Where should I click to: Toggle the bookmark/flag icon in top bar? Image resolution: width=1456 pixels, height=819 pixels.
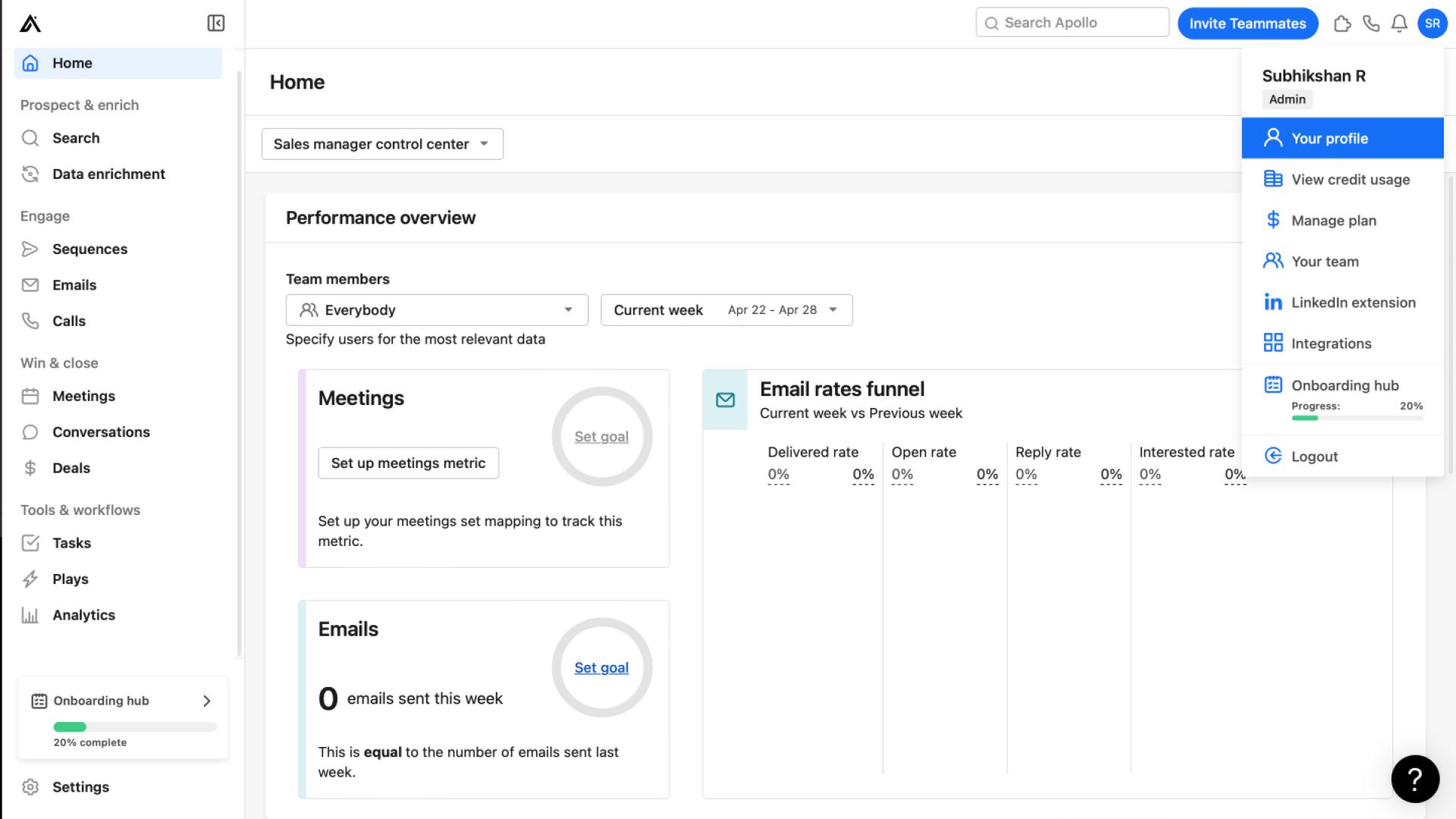coord(1342,22)
